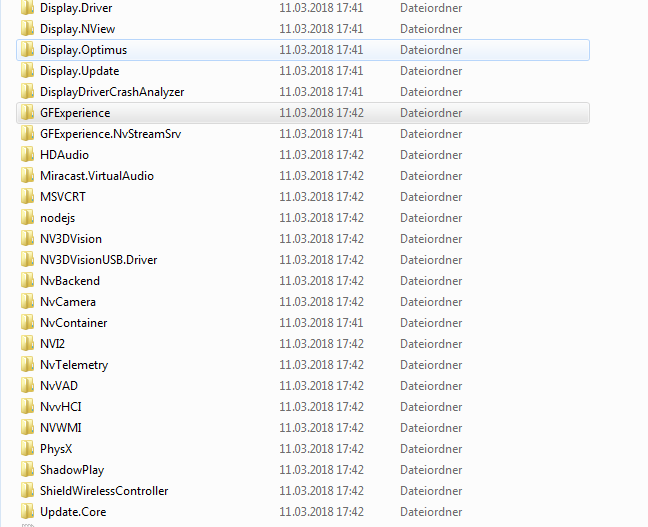This screenshot has height=527, width=648.
Task: Click the GFExperience.NvStreamSrv folder icon
Action: (27, 134)
